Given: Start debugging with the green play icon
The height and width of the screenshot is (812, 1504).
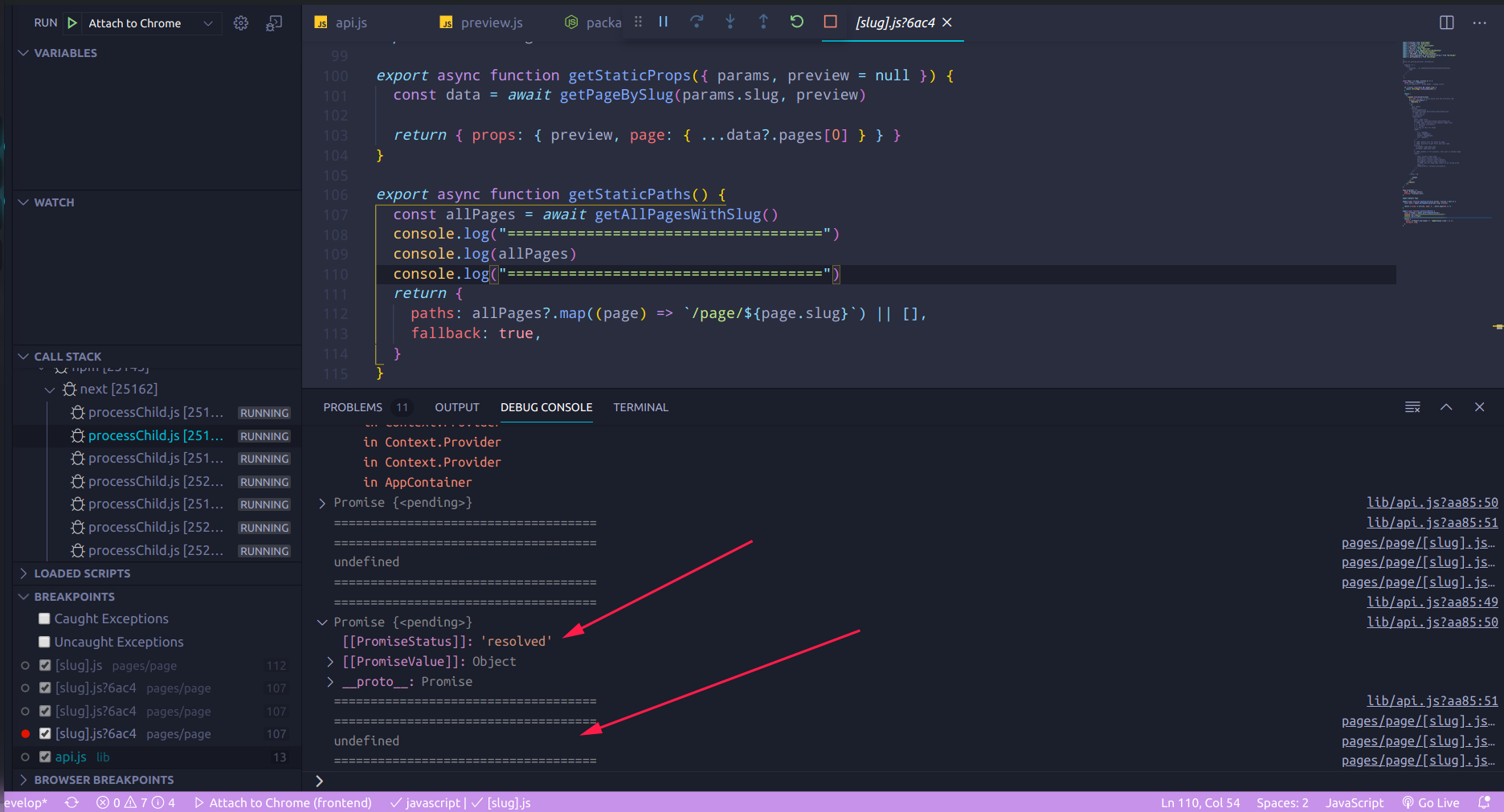Looking at the screenshot, I should point(72,23).
